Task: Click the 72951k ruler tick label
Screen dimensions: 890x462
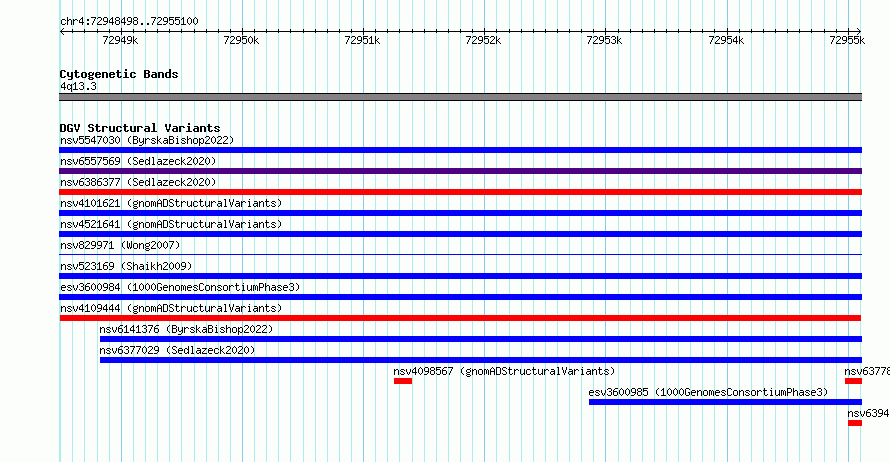Action: pyautogui.click(x=362, y=40)
